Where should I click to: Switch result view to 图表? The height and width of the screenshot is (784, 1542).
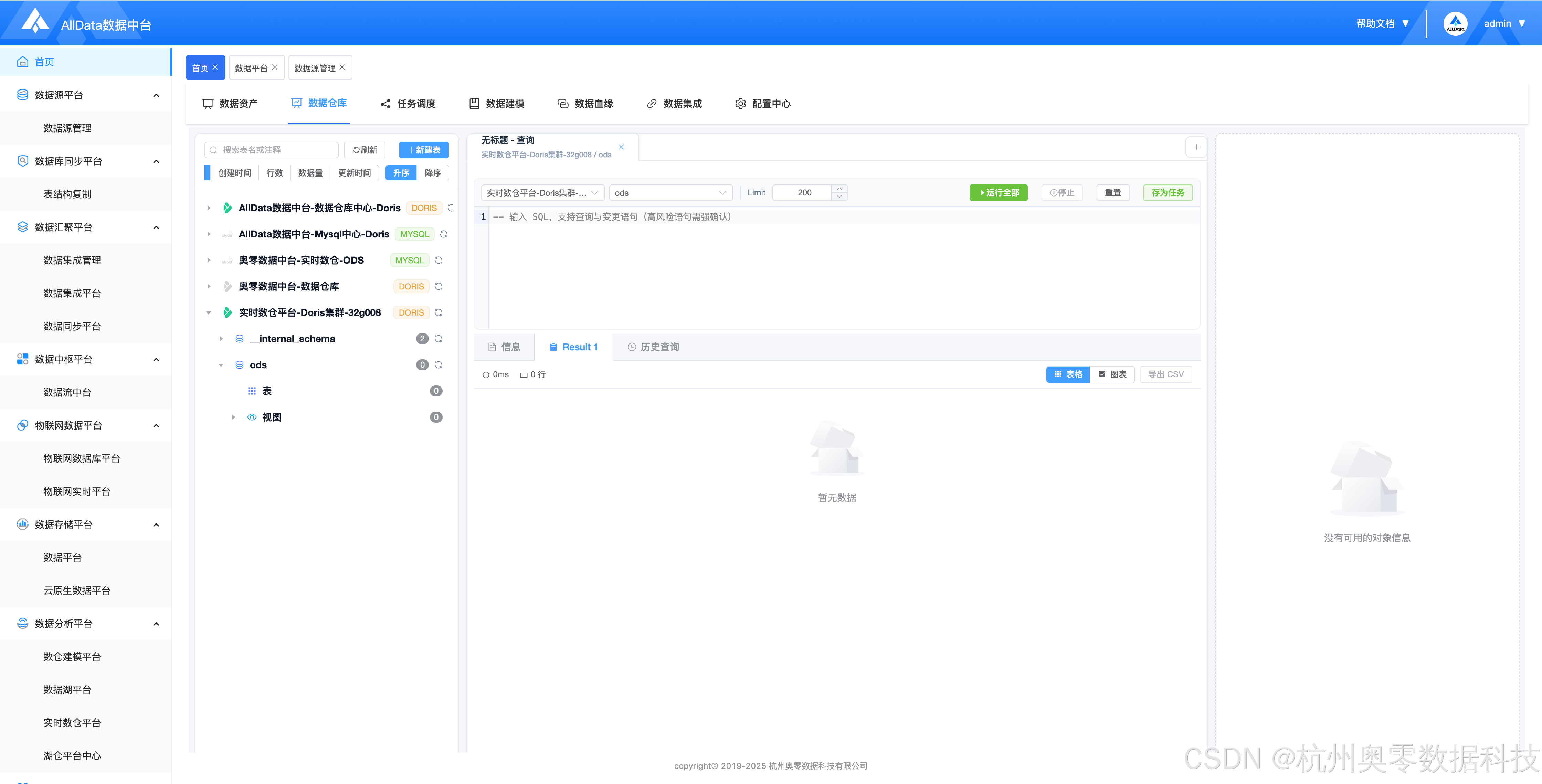click(x=1112, y=375)
